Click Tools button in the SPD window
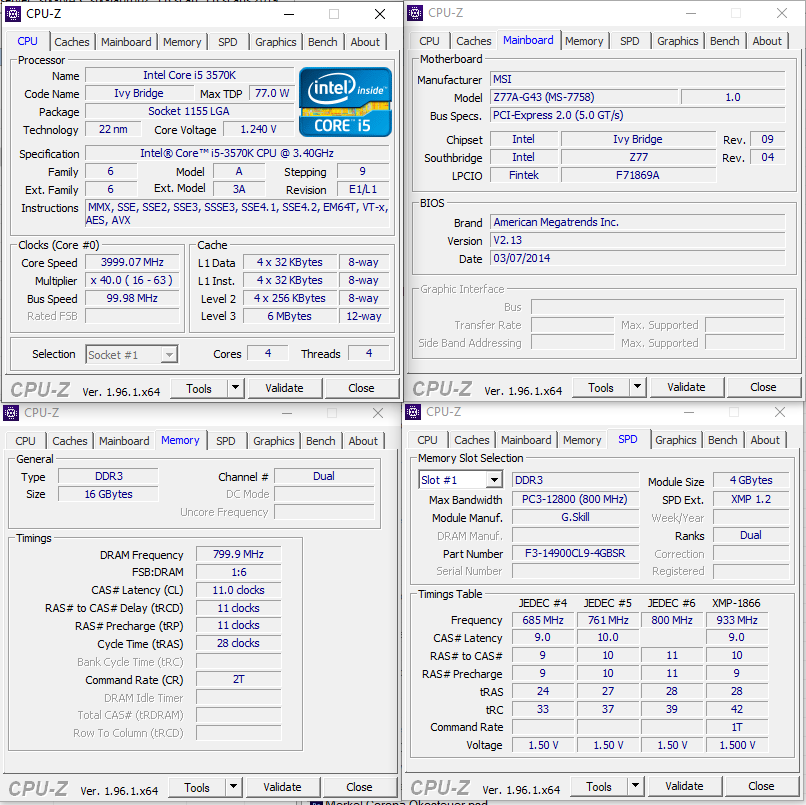 pyautogui.click(x=599, y=786)
